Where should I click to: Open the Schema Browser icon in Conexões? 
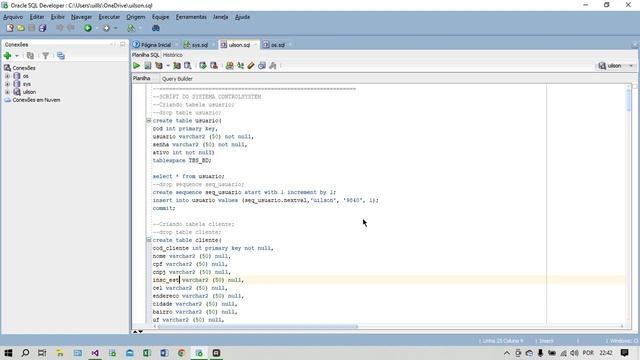[61, 56]
